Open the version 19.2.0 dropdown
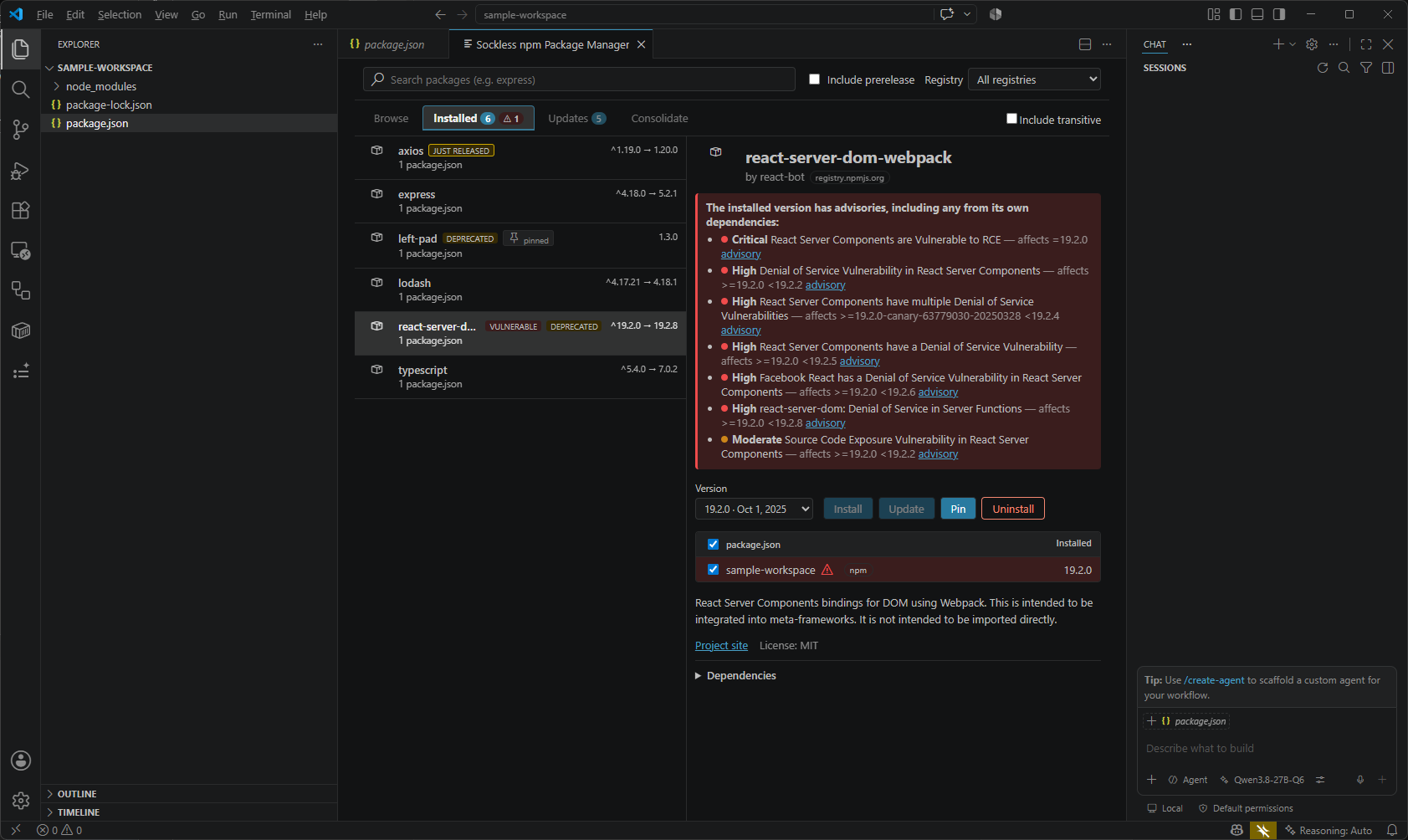Image resolution: width=1408 pixels, height=840 pixels. [x=754, y=509]
